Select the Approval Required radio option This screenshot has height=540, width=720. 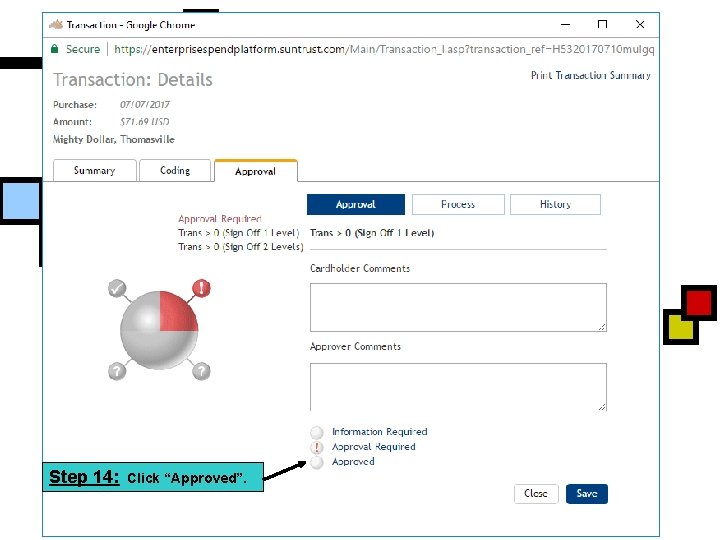click(316, 447)
